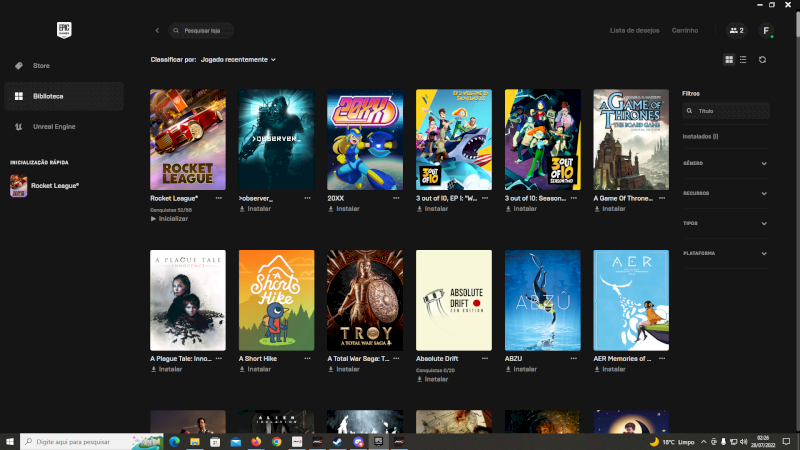
Task: Go to Store in the sidebar
Action: click(41, 66)
